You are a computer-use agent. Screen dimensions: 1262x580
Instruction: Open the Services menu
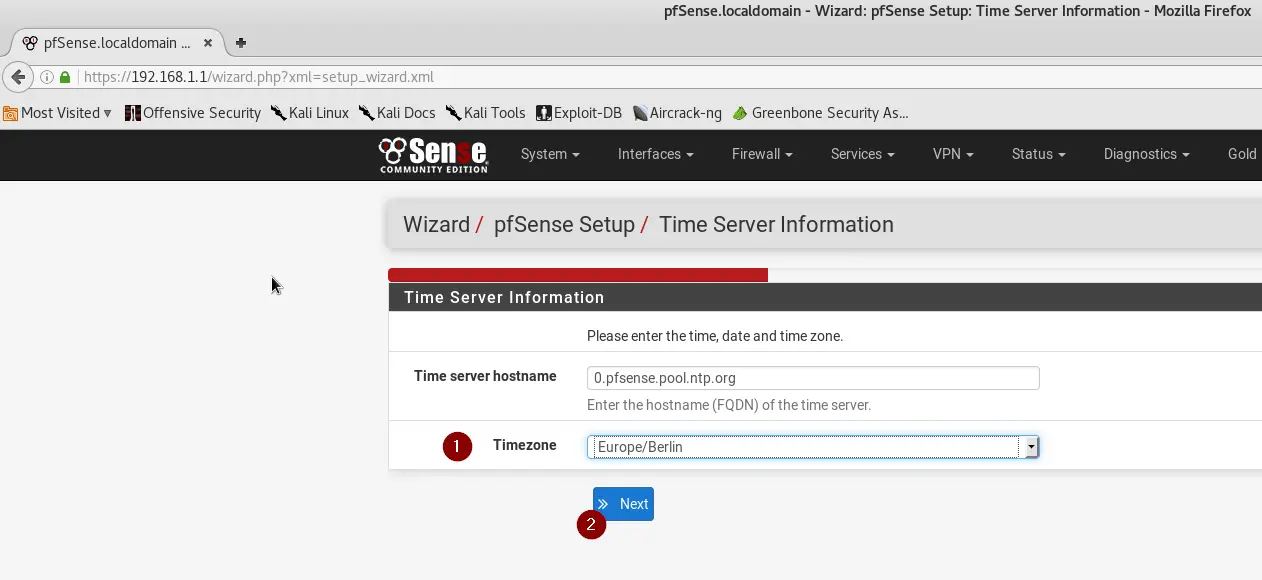[862, 154]
